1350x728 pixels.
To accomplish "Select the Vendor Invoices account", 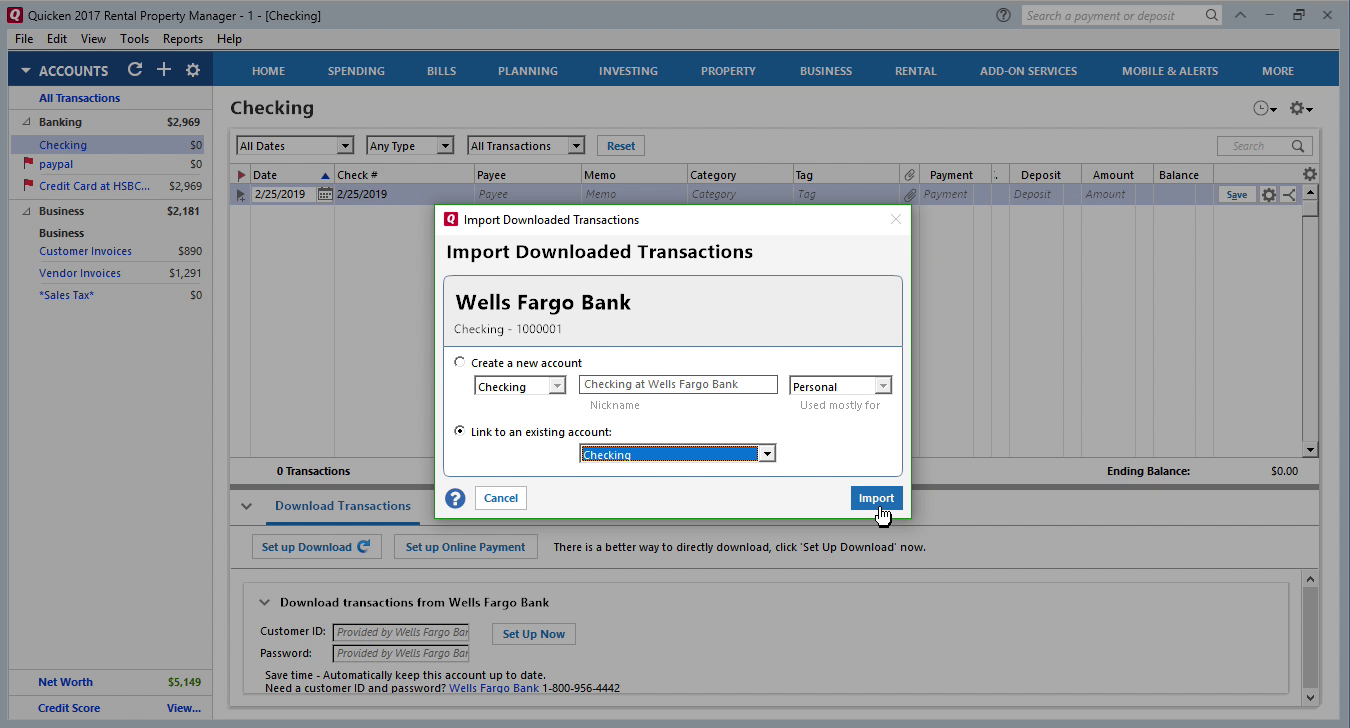I will (80, 273).
